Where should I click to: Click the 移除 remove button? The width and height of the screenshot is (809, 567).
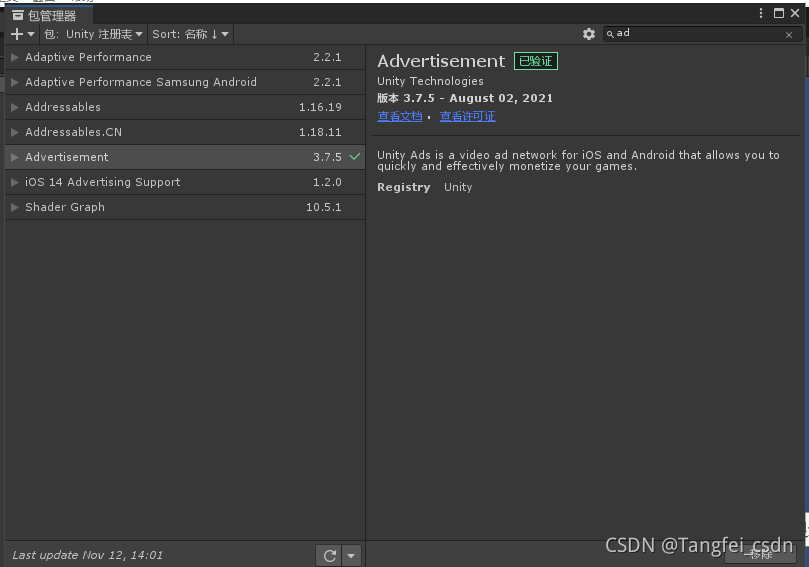761,555
